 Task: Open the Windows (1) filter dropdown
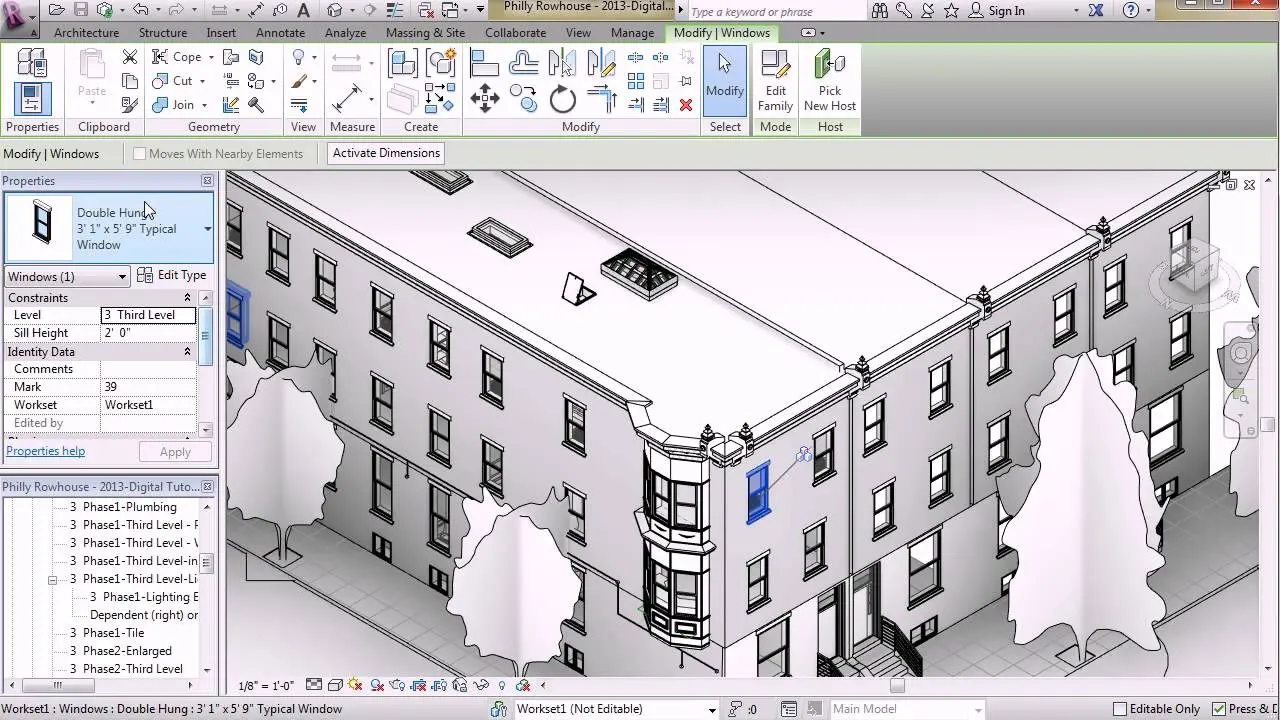pyautogui.click(x=68, y=277)
